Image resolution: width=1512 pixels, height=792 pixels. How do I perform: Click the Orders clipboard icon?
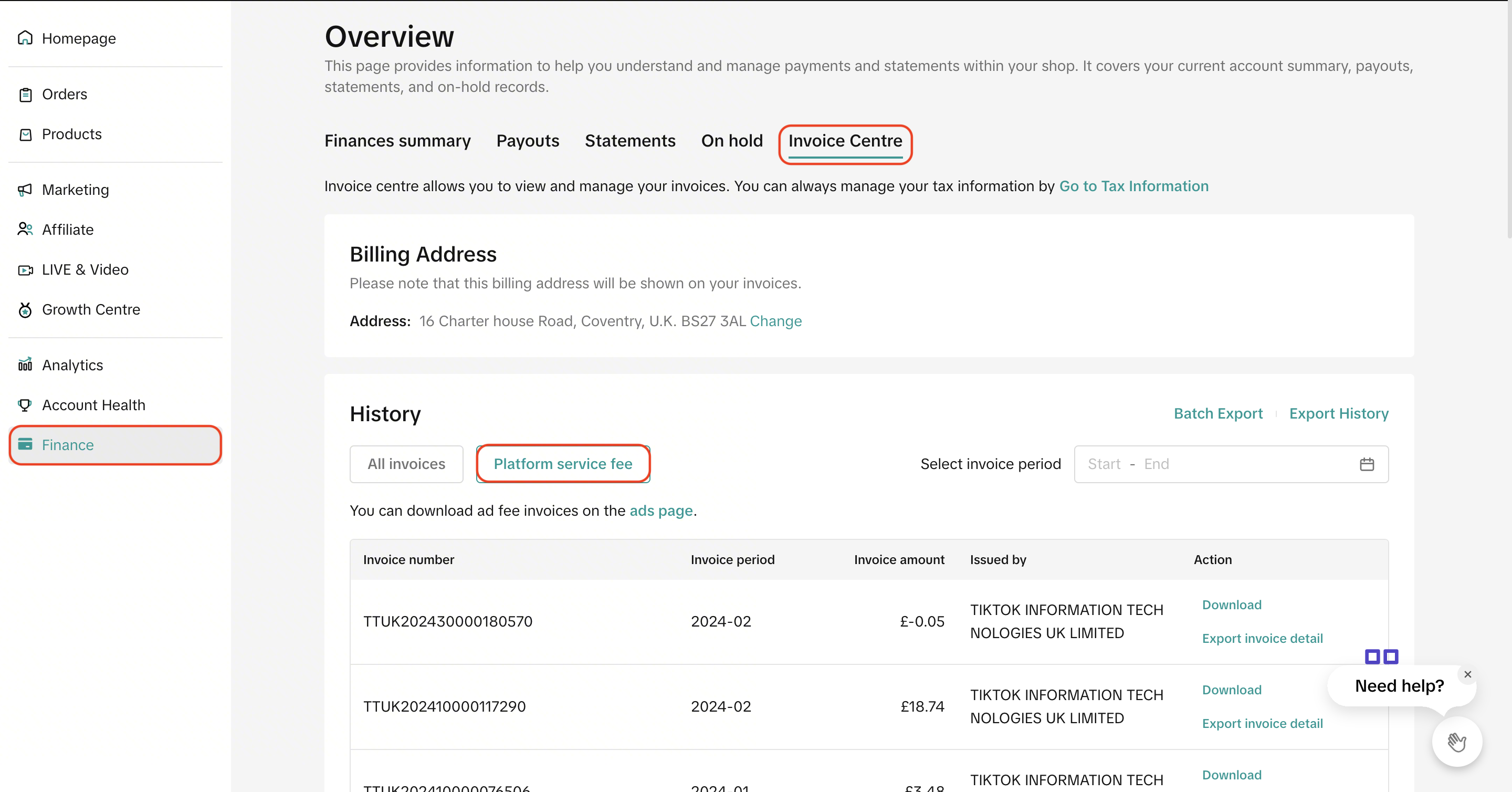pyautogui.click(x=25, y=95)
